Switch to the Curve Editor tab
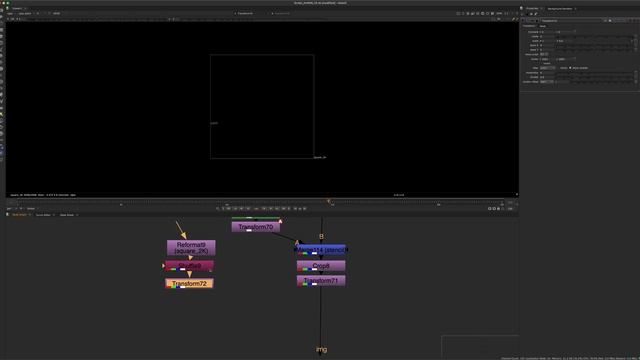This screenshot has width=640, height=360. coord(43,215)
